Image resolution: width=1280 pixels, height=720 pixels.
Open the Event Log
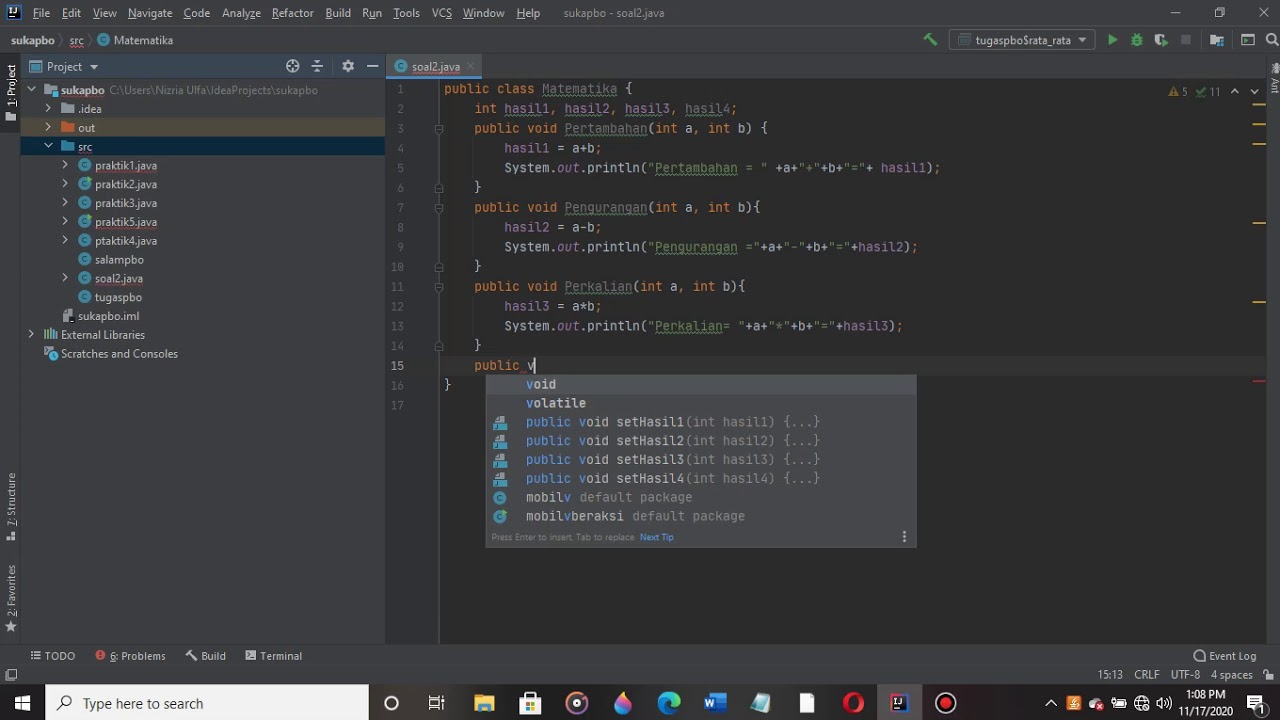tap(1224, 656)
